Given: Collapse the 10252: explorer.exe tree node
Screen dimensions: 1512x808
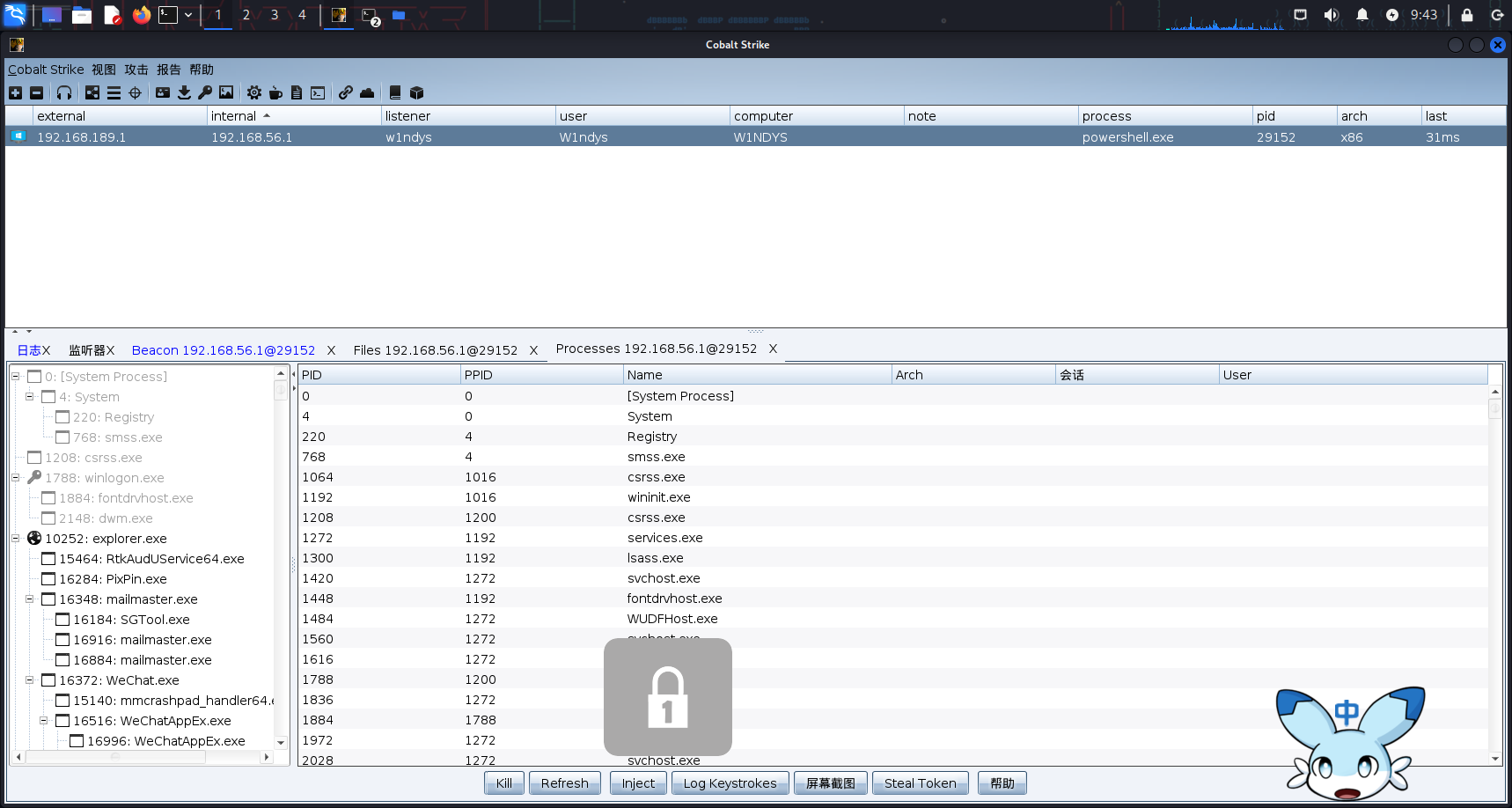Looking at the screenshot, I should 16,539.
